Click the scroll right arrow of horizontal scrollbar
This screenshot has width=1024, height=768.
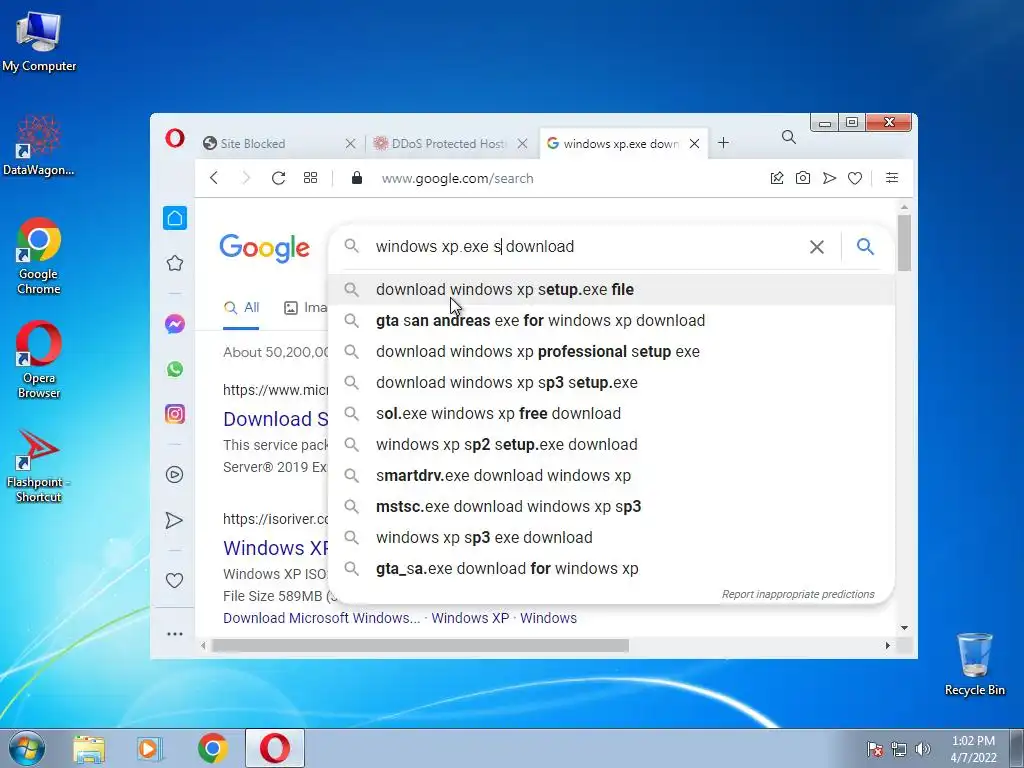coord(888,645)
